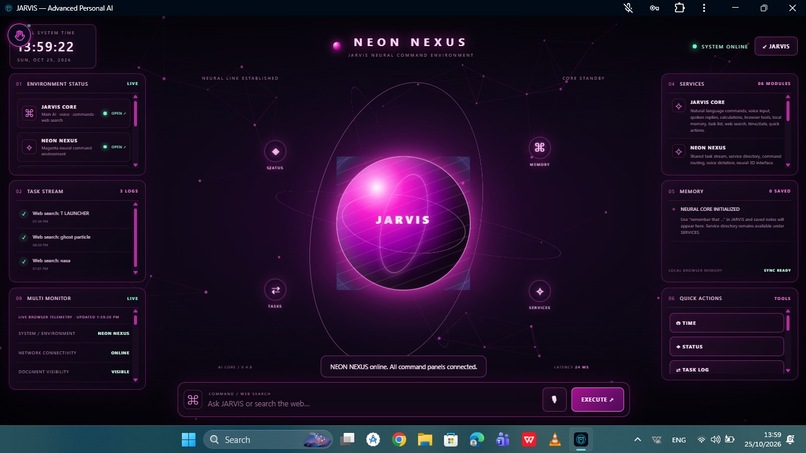Click the taskbar Search box

pos(268,440)
